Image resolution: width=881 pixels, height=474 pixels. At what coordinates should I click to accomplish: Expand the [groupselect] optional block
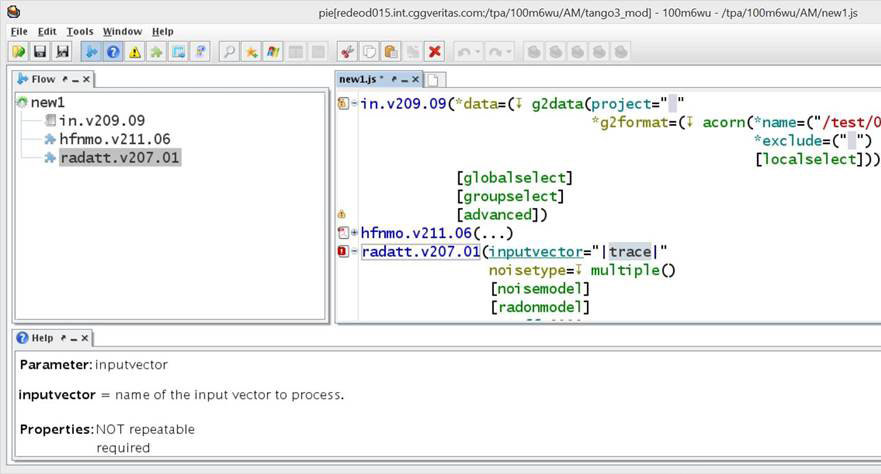[x=510, y=196]
